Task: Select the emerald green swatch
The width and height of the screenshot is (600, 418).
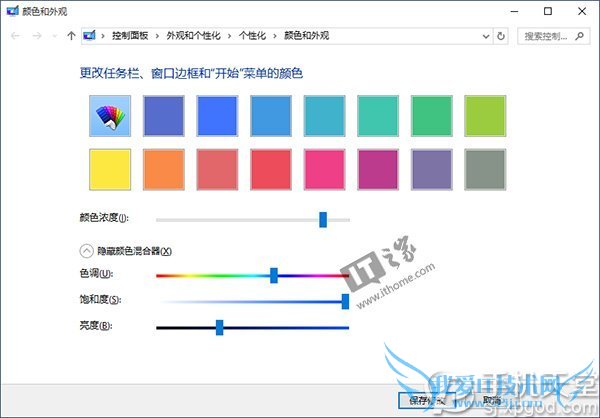Action: click(431, 116)
